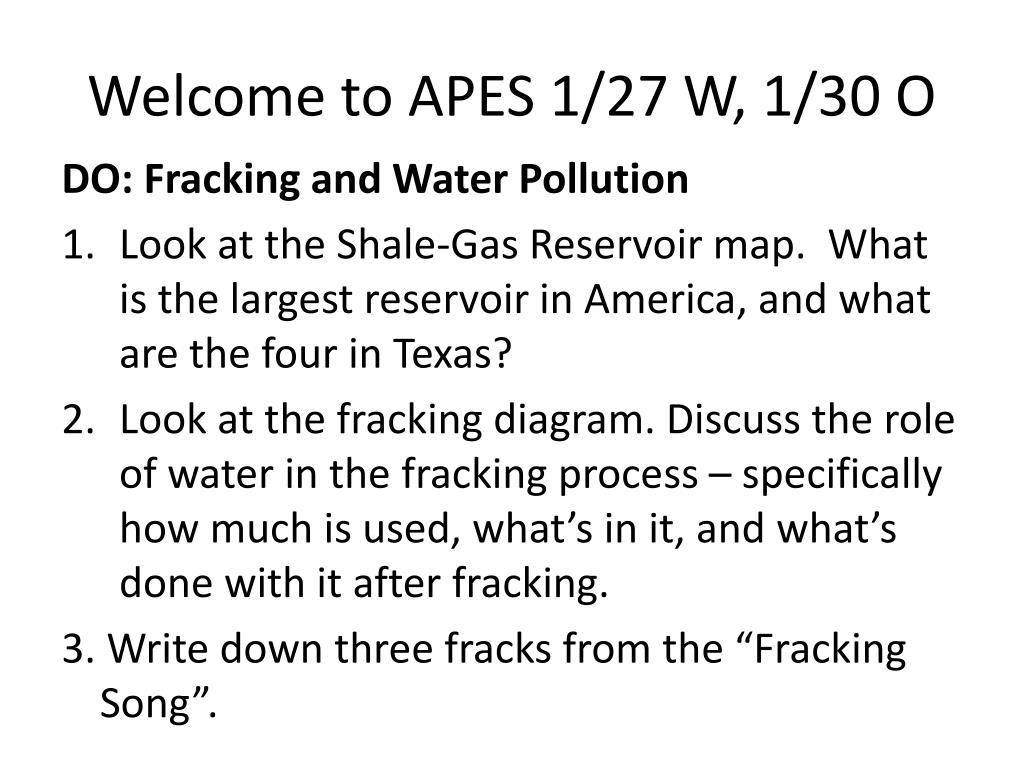
Task: Click the date '1/30 O' in the title
Action: [x=848, y=97]
